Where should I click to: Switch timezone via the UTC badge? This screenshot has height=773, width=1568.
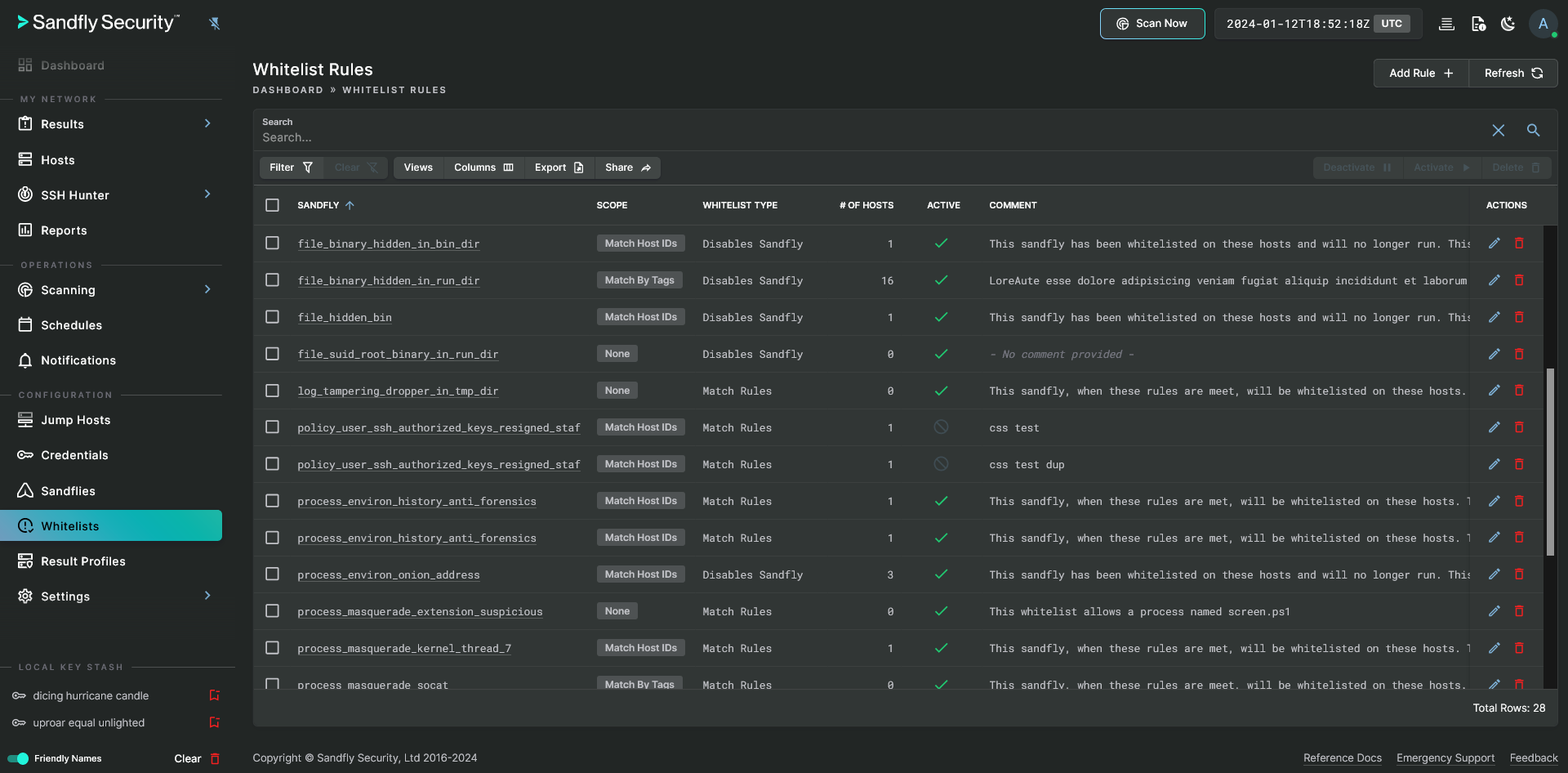point(1392,24)
